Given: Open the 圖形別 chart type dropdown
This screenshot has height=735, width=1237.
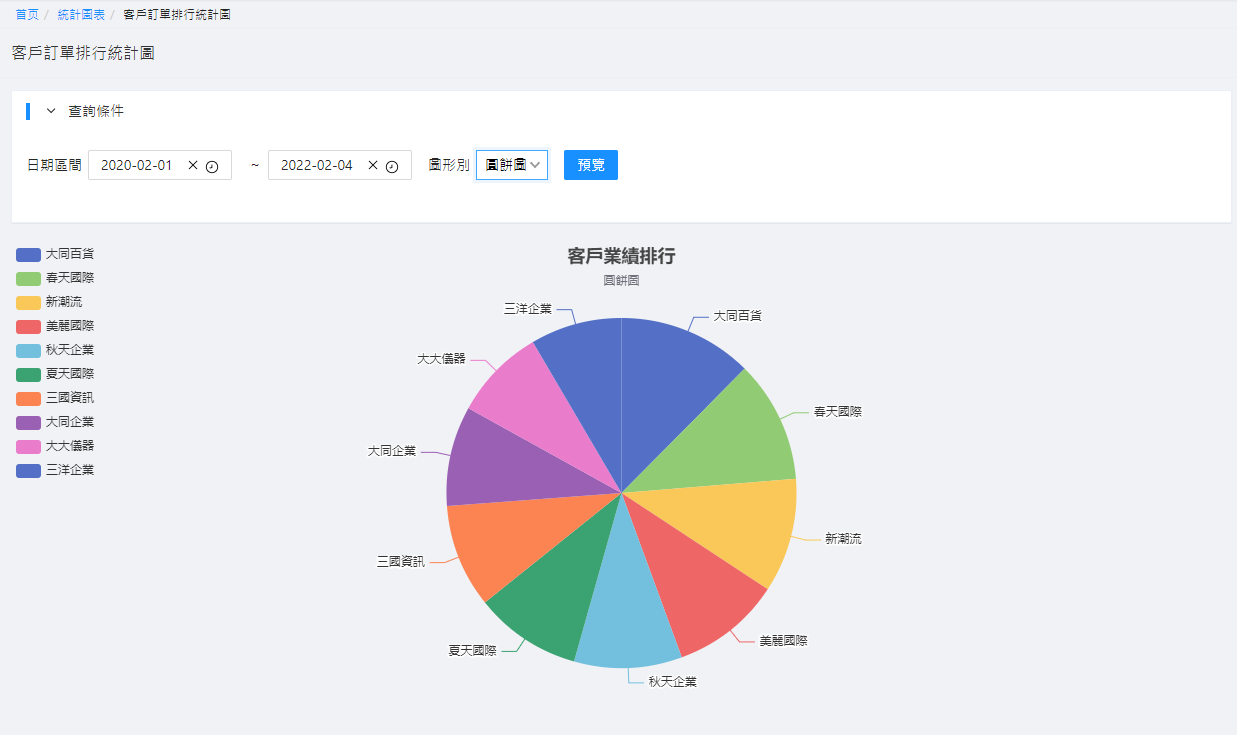Looking at the screenshot, I should pyautogui.click(x=512, y=165).
